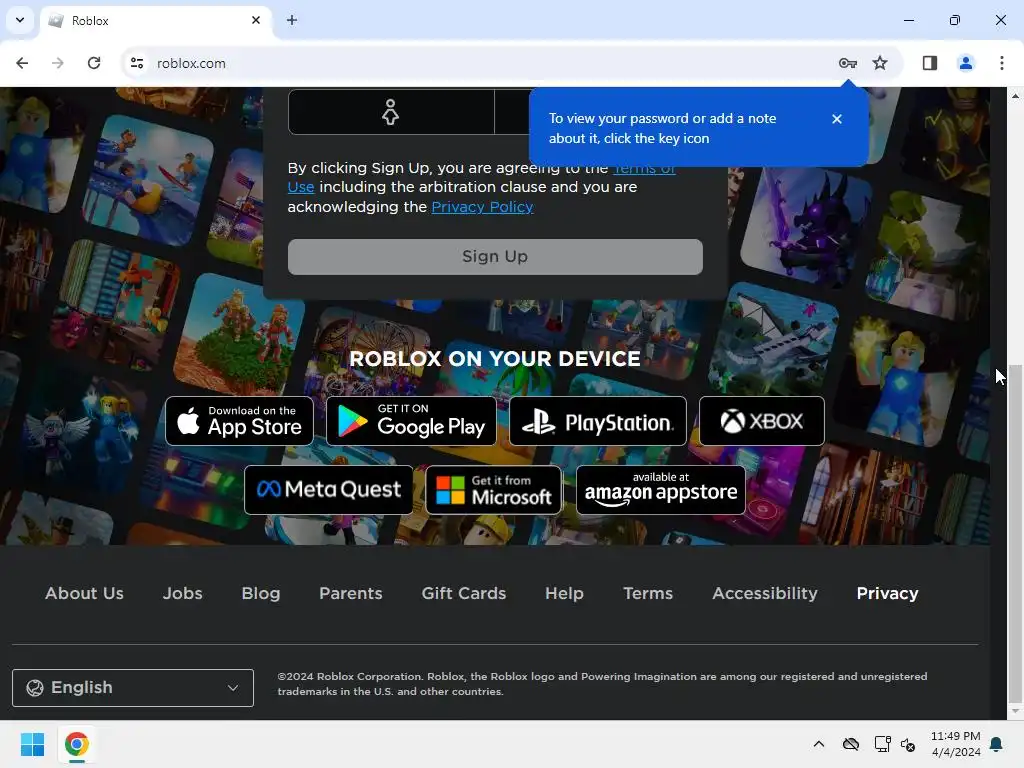
Task: Open the Help footer link
Action: pos(564,593)
